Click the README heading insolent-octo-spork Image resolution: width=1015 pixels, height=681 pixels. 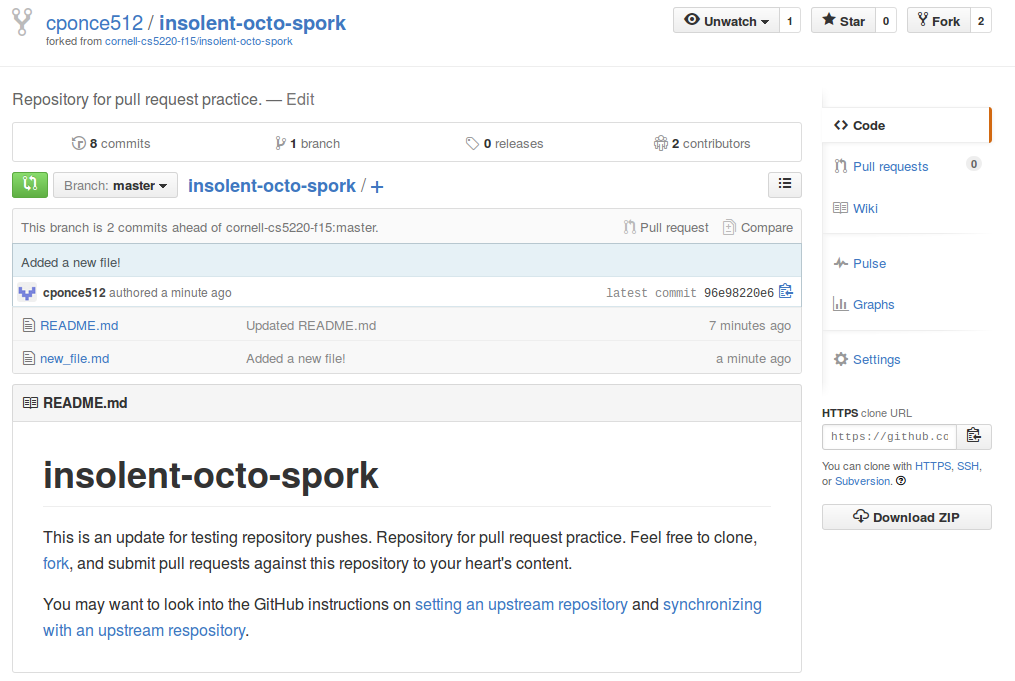click(x=210, y=476)
